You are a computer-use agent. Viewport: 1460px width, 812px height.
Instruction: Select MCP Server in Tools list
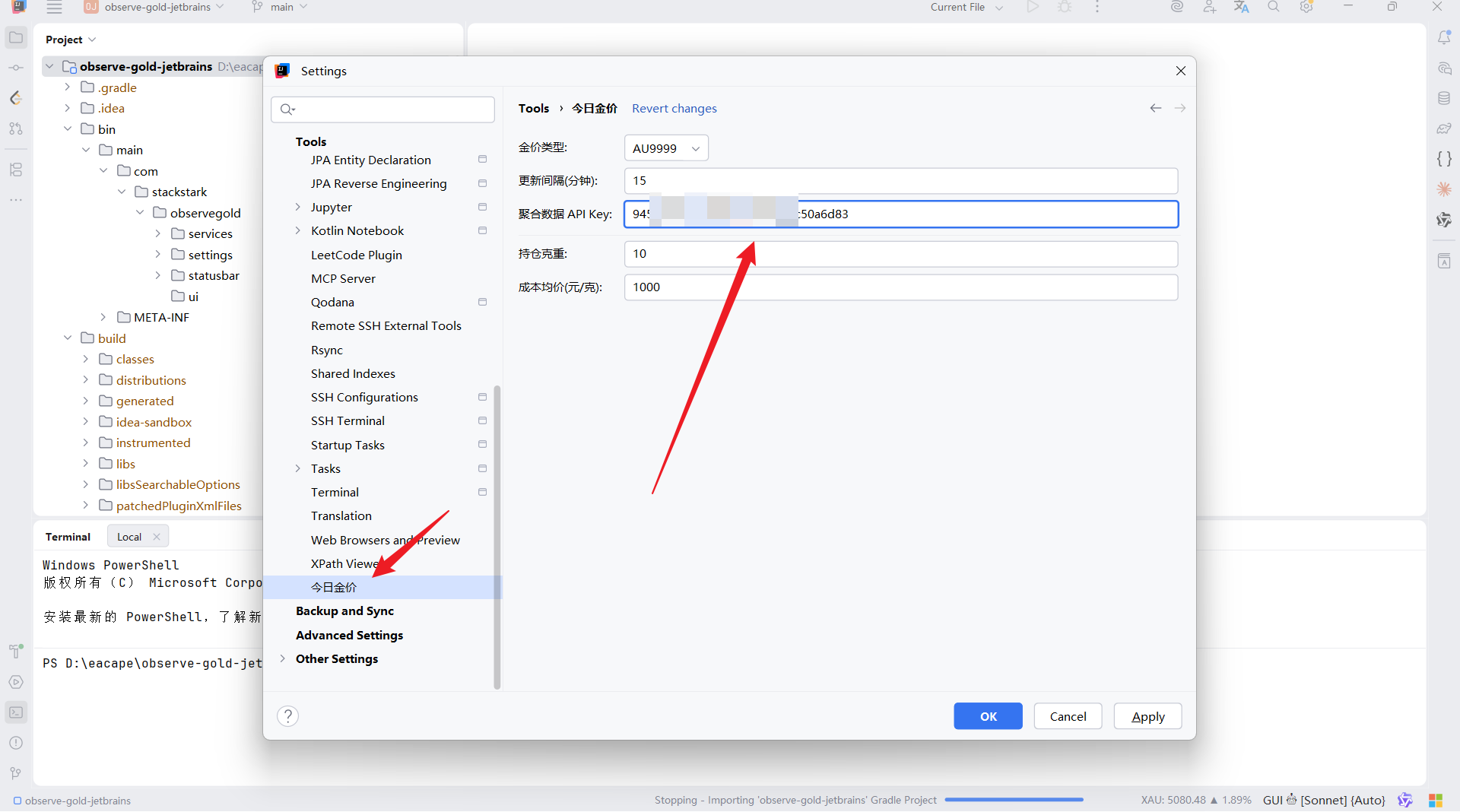tap(343, 279)
